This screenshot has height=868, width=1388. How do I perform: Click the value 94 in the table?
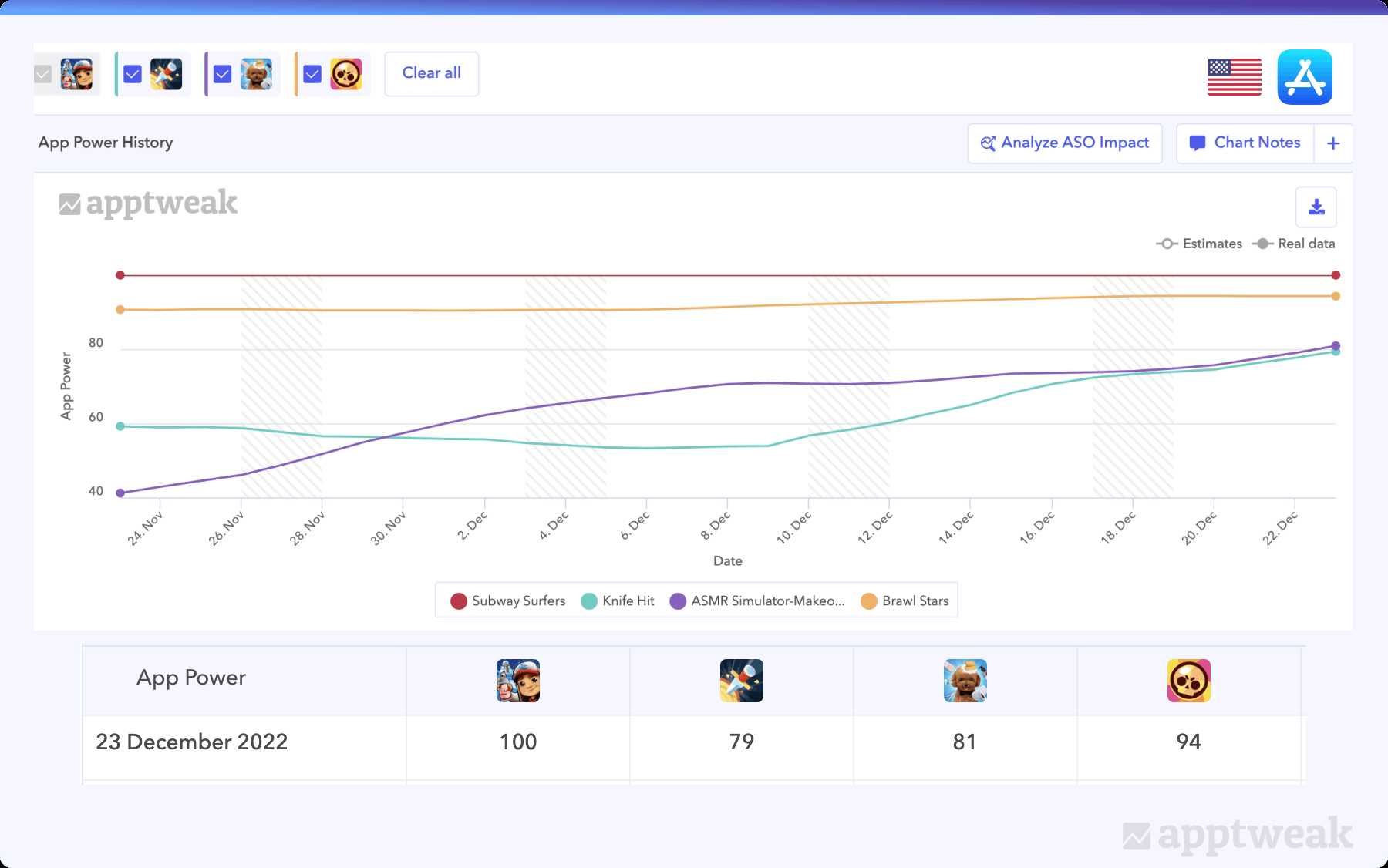(x=1189, y=742)
